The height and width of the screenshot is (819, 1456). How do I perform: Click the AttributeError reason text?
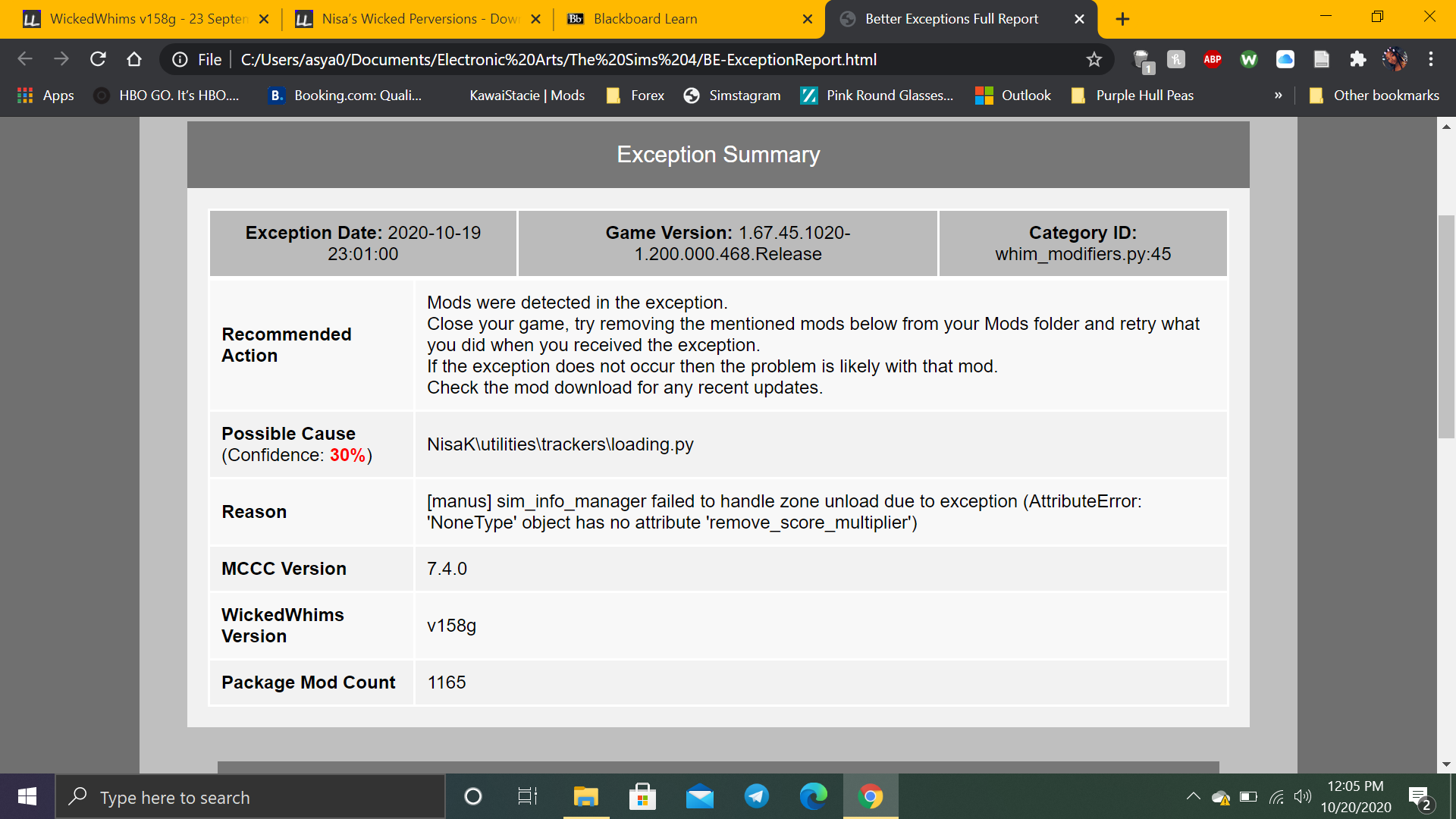[784, 512]
